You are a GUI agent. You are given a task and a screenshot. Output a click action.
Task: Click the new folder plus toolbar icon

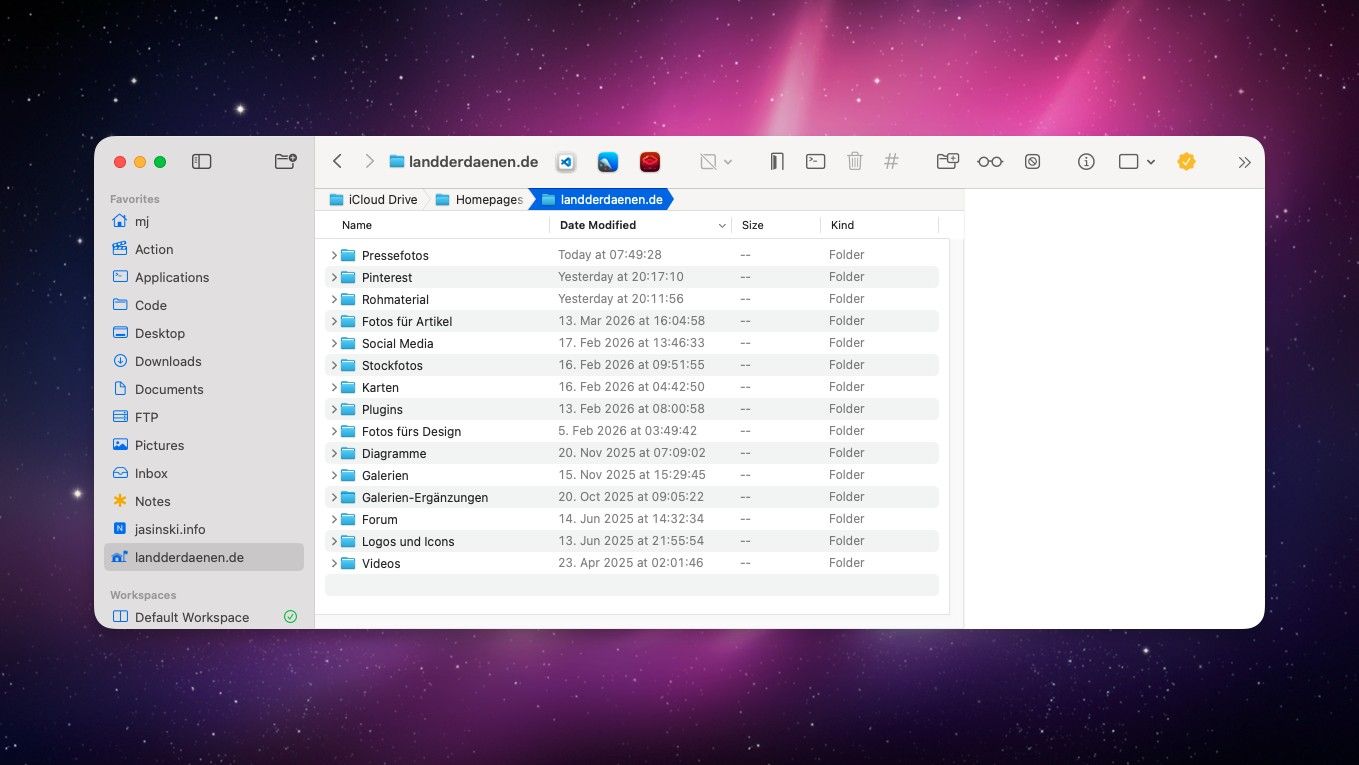pyautogui.click(x=947, y=161)
